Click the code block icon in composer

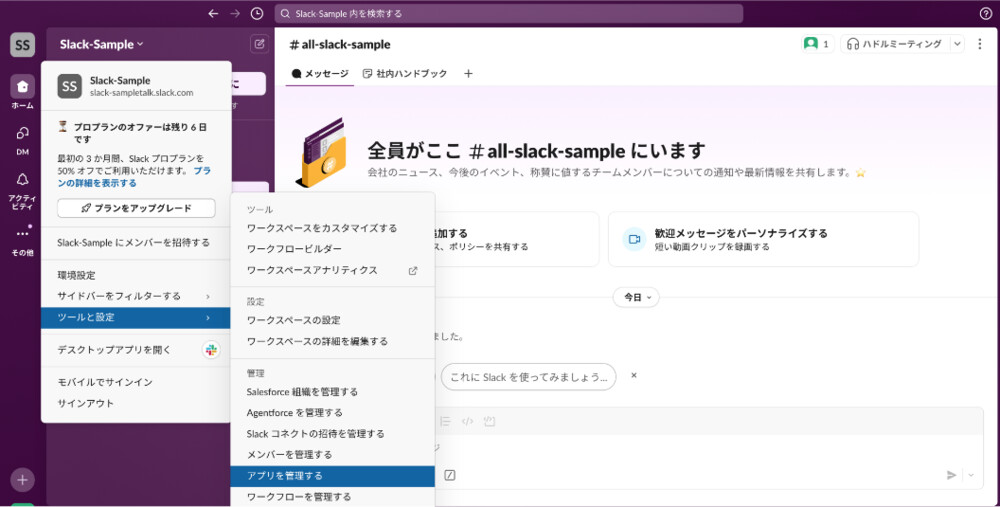[489, 422]
